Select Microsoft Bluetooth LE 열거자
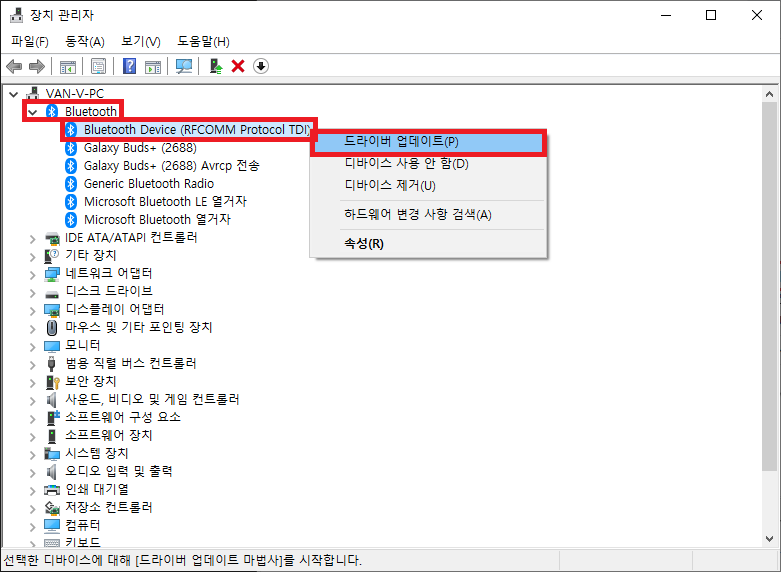The height and width of the screenshot is (572, 781). [165, 201]
